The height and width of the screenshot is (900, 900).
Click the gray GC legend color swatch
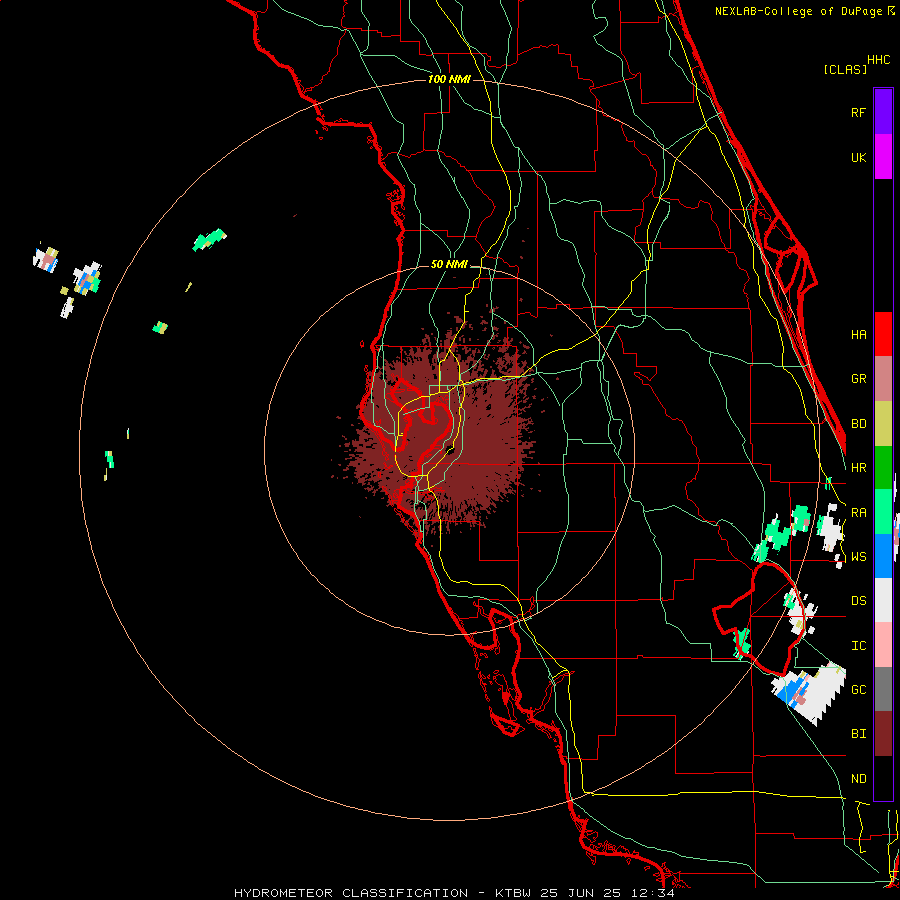click(x=883, y=689)
